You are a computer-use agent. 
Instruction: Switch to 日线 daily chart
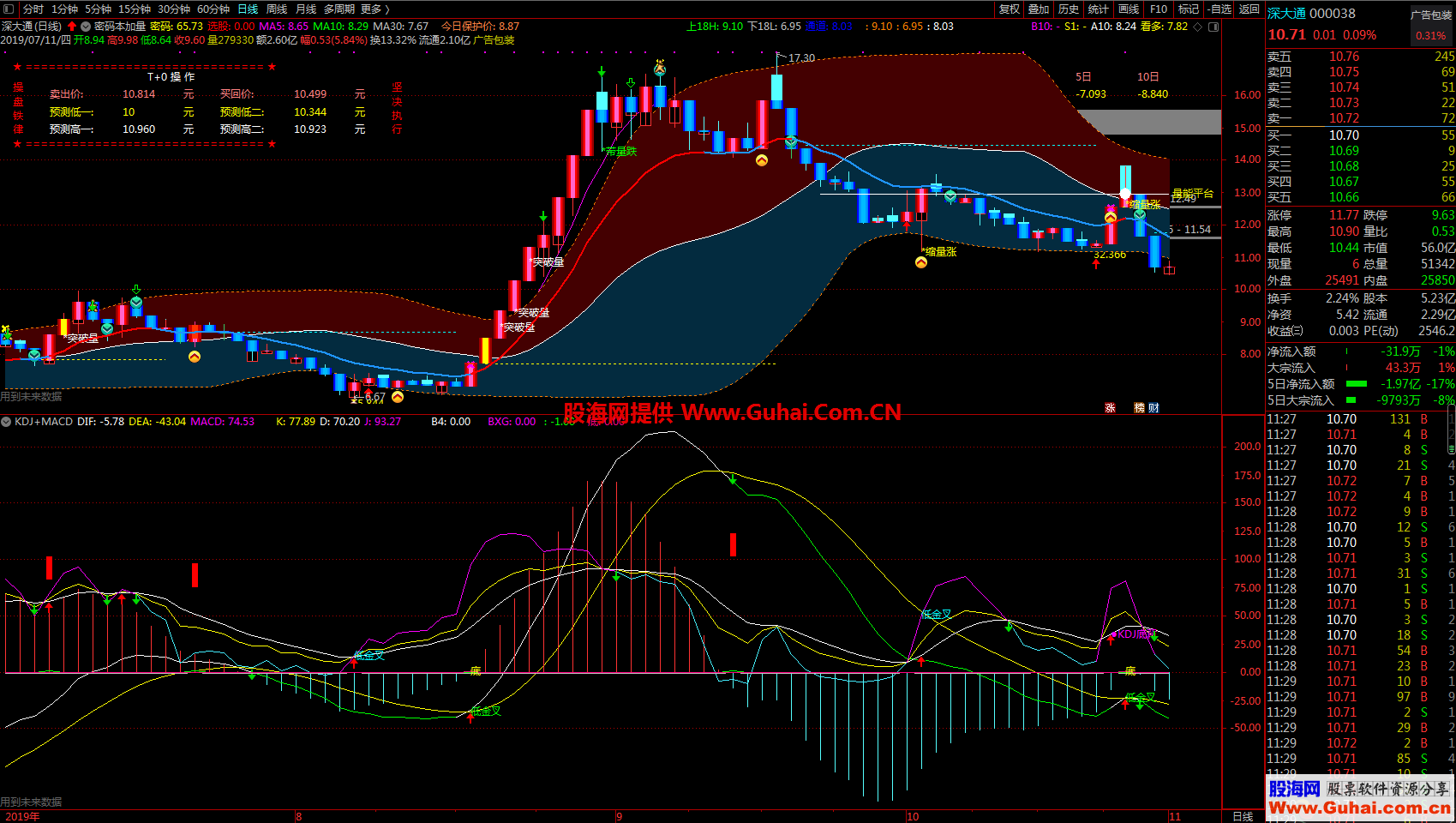[248, 9]
